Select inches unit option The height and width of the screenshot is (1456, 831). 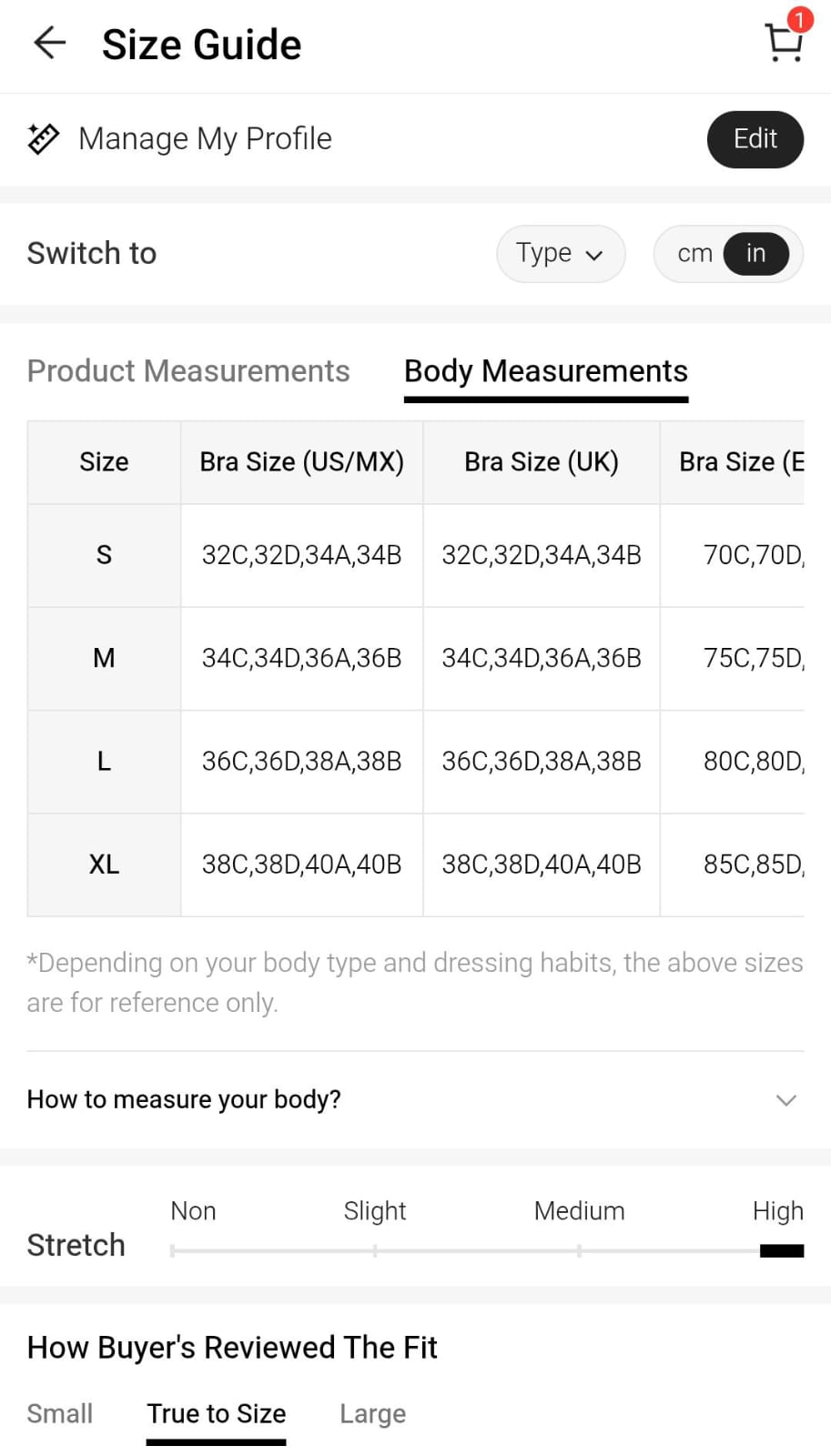pos(755,254)
